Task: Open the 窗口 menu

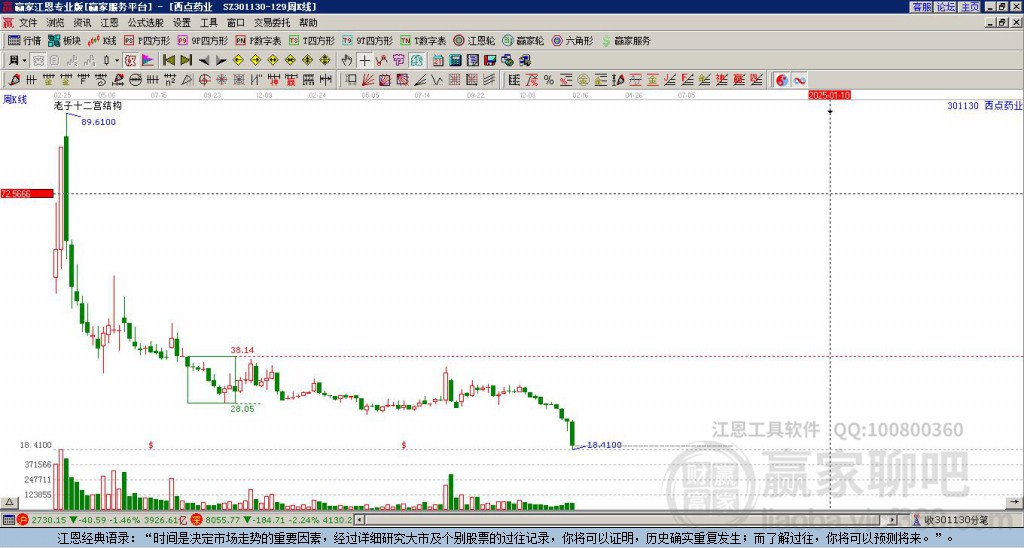Action: pyautogui.click(x=236, y=23)
